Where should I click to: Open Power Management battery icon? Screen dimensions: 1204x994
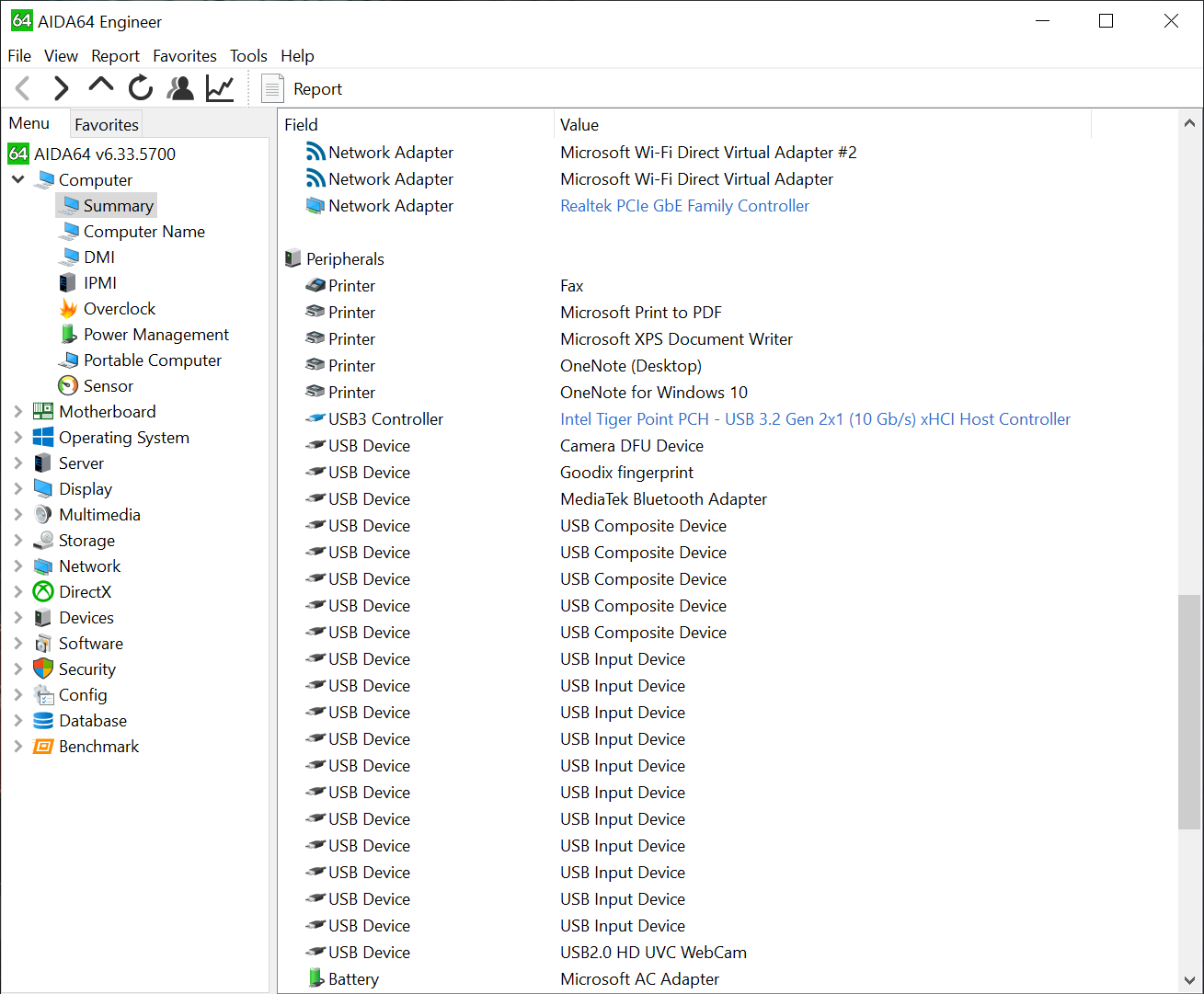click(68, 334)
